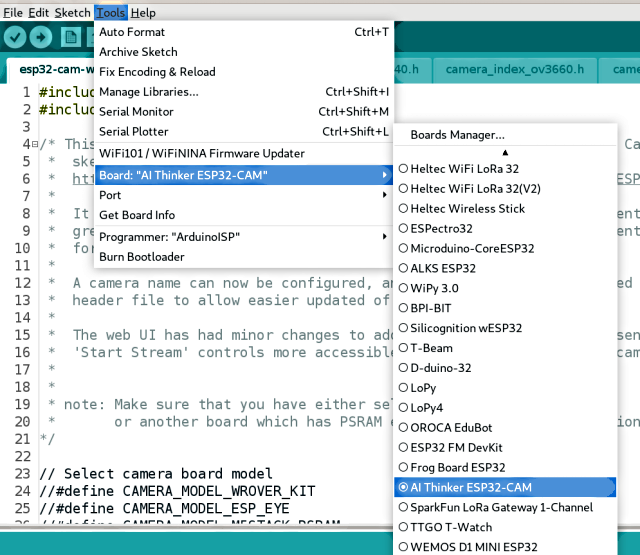Screen dimensions: 640x555
Task: Select WiPy 3.0 board
Action: click(505, 288)
